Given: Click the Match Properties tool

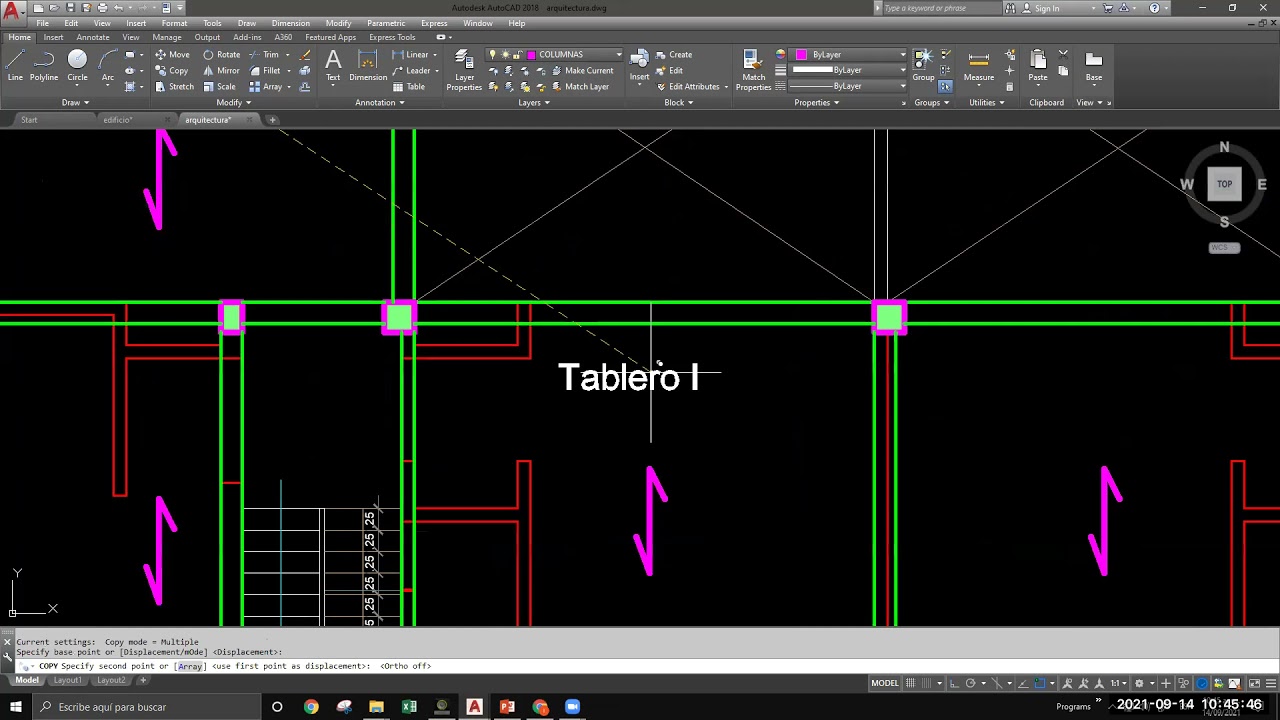Looking at the screenshot, I should click(754, 70).
